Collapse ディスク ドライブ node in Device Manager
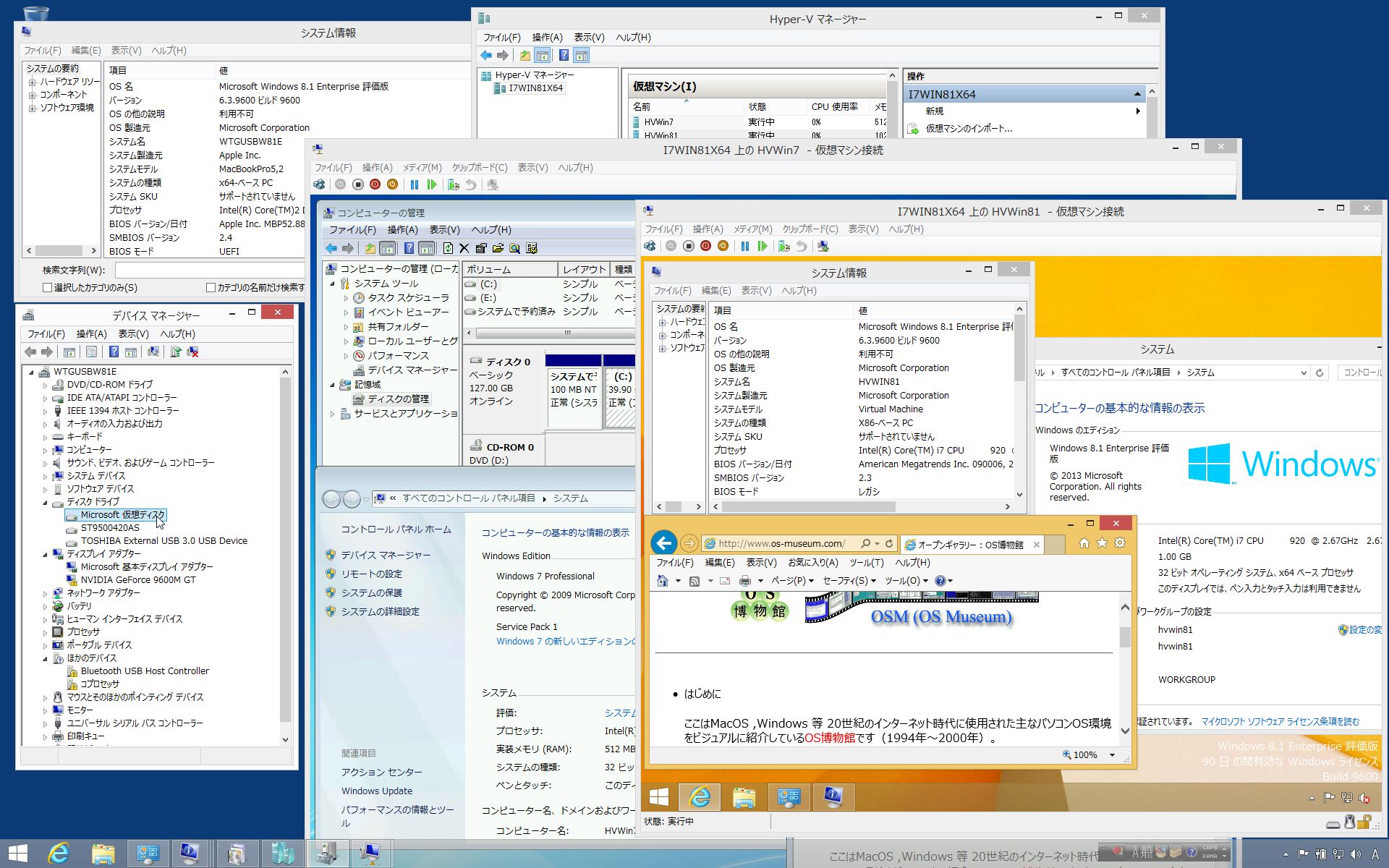Image resolution: width=1389 pixels, height=868 pixels. (x=45, y=502)
